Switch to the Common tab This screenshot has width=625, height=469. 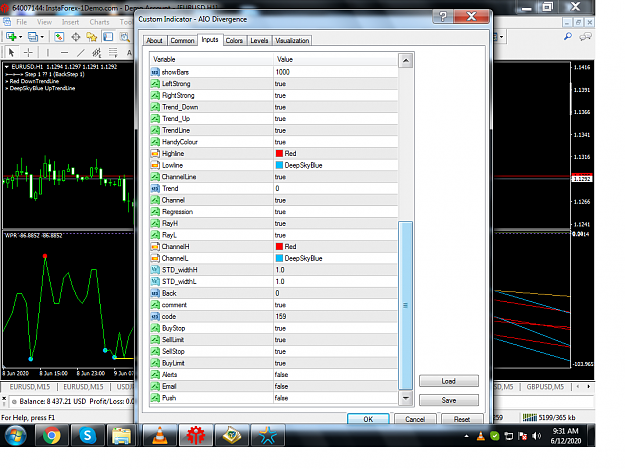point(182,40)
